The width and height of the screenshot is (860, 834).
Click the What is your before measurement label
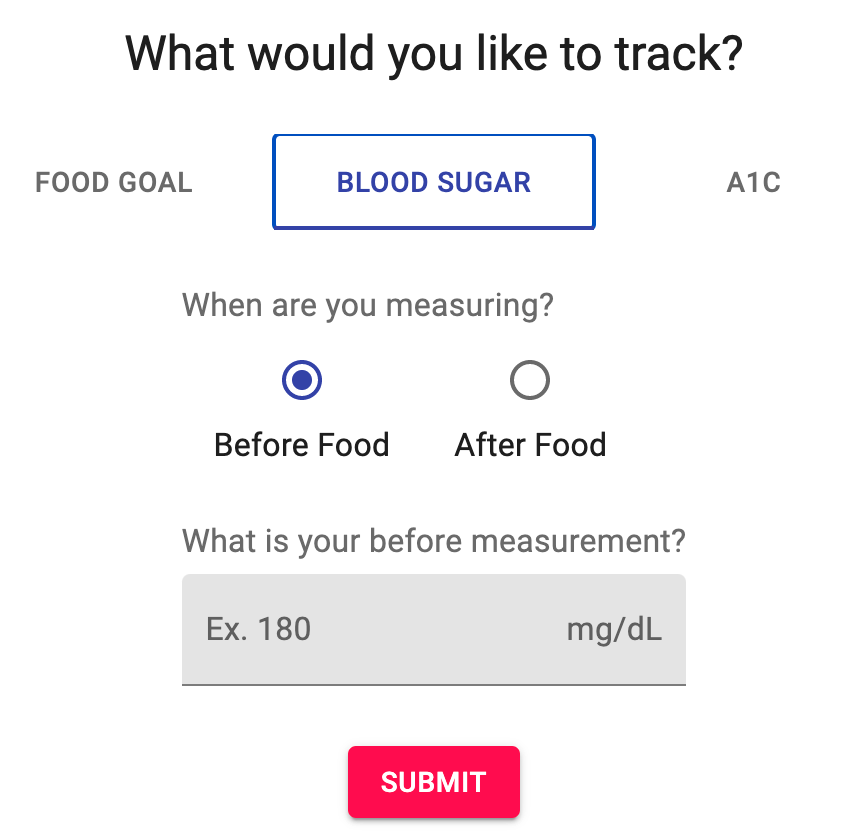(434, 542)
